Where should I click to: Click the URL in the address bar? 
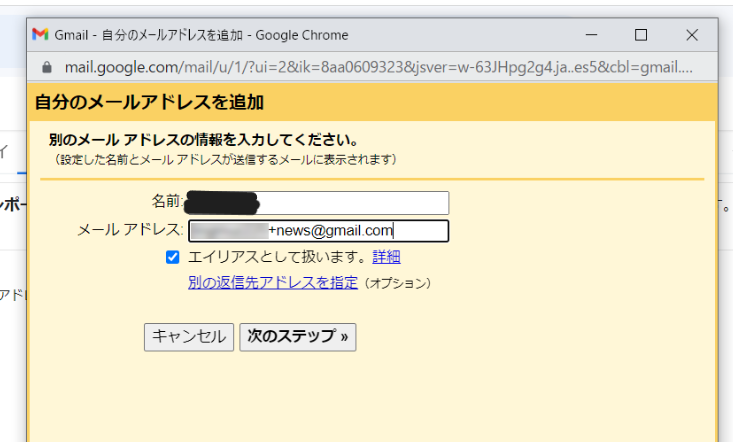coord(378,67)
